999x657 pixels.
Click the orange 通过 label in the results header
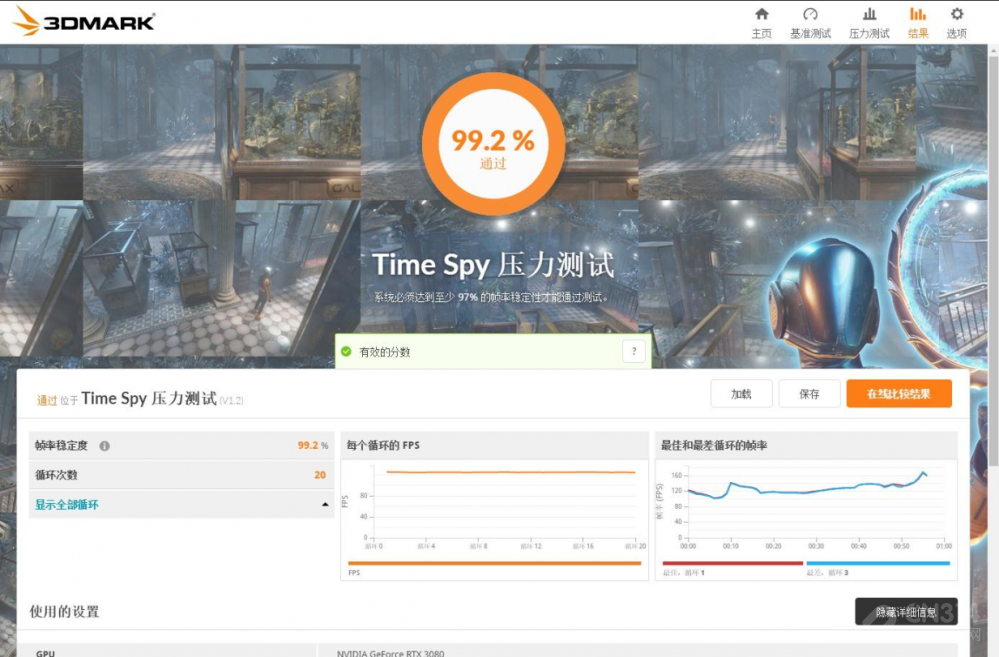coord(47,400)
